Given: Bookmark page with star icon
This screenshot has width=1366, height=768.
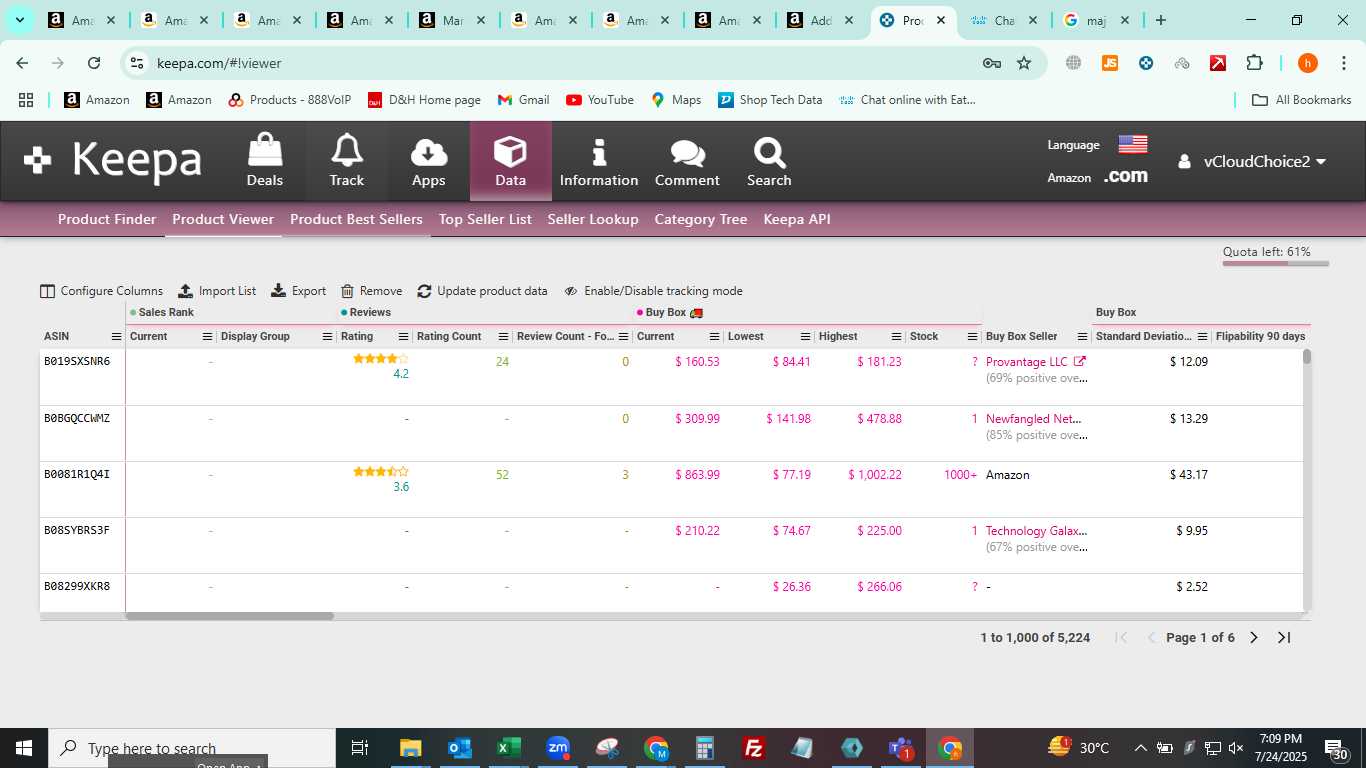Looking at the screenshot, I should pyautogui.click(x=1024, y=63).
